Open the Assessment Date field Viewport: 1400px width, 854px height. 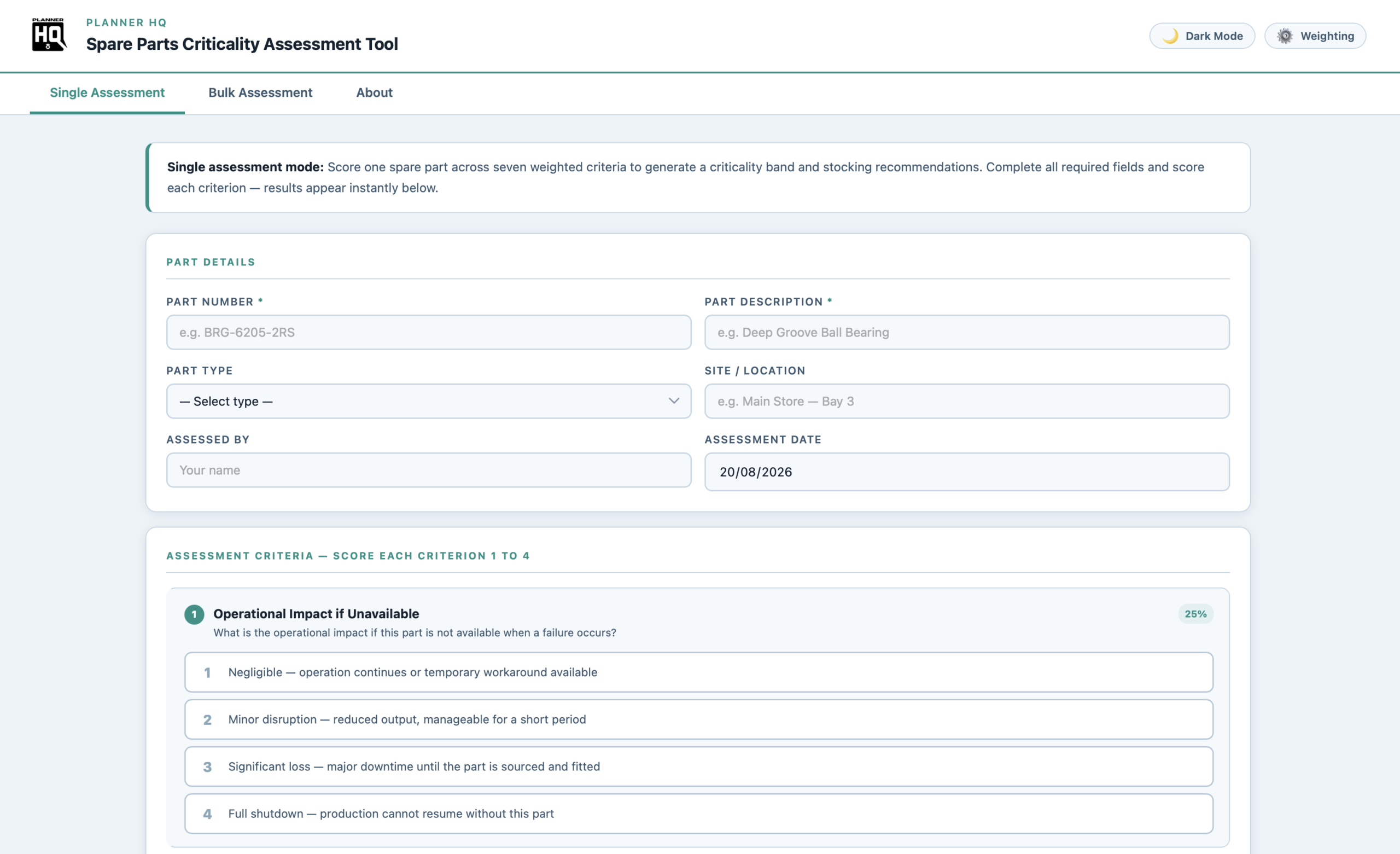966,472
